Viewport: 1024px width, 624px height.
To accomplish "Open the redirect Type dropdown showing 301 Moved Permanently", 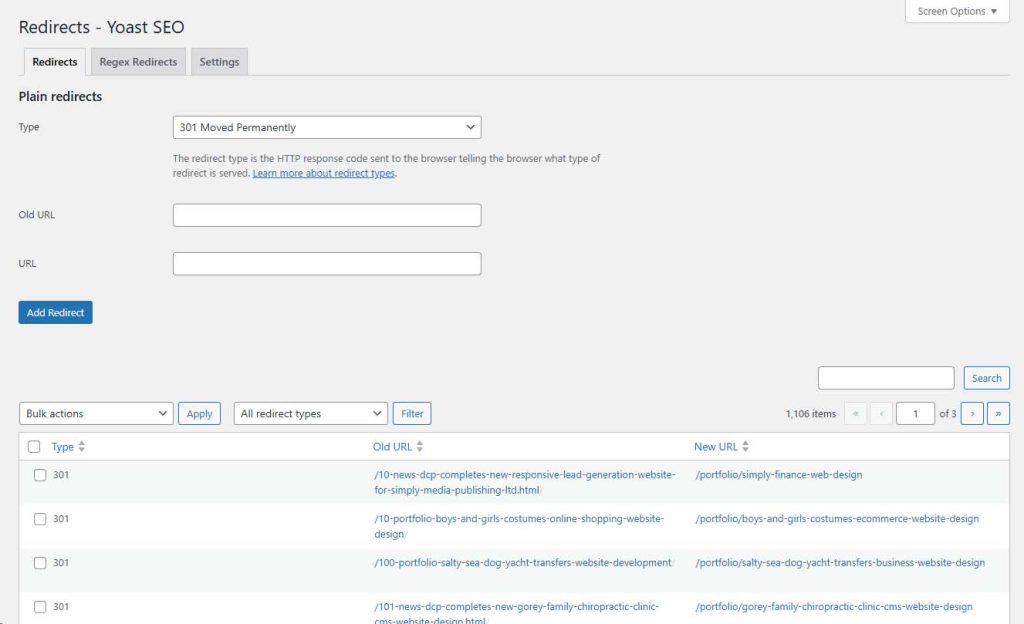I will [x=327, y=127].
